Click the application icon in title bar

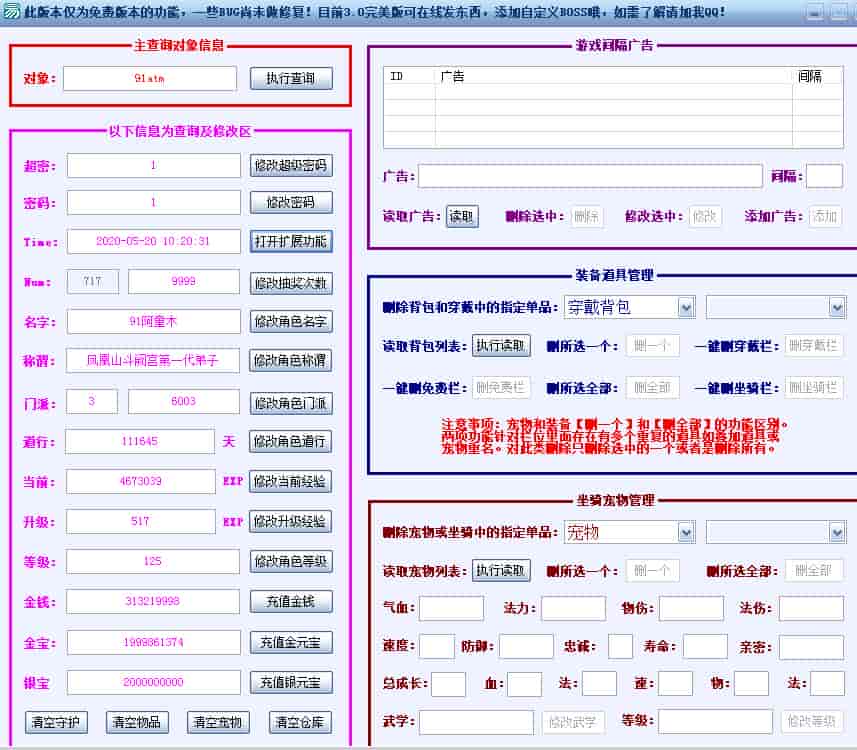coord(11,13)
